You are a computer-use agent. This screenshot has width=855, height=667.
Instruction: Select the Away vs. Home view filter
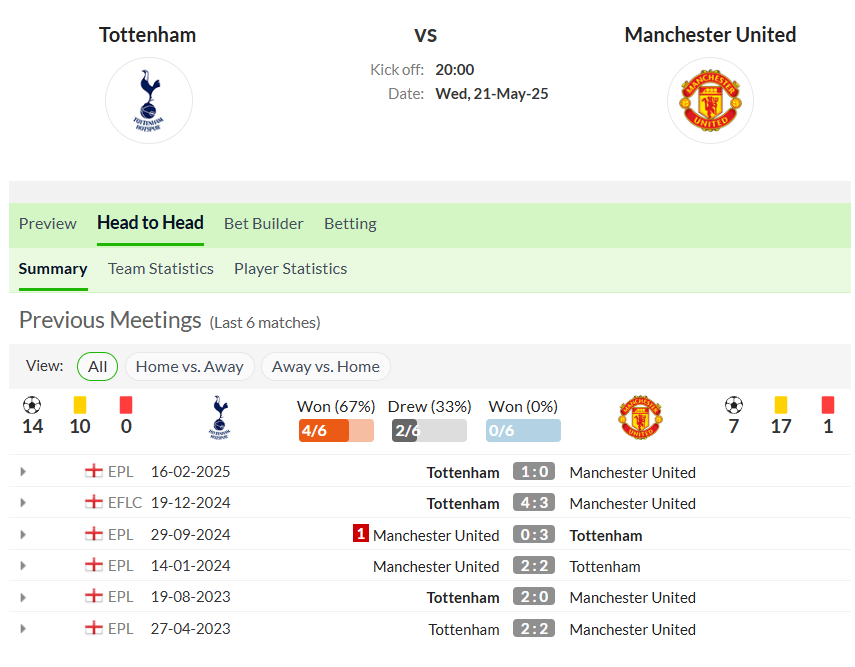coord(326,366)
